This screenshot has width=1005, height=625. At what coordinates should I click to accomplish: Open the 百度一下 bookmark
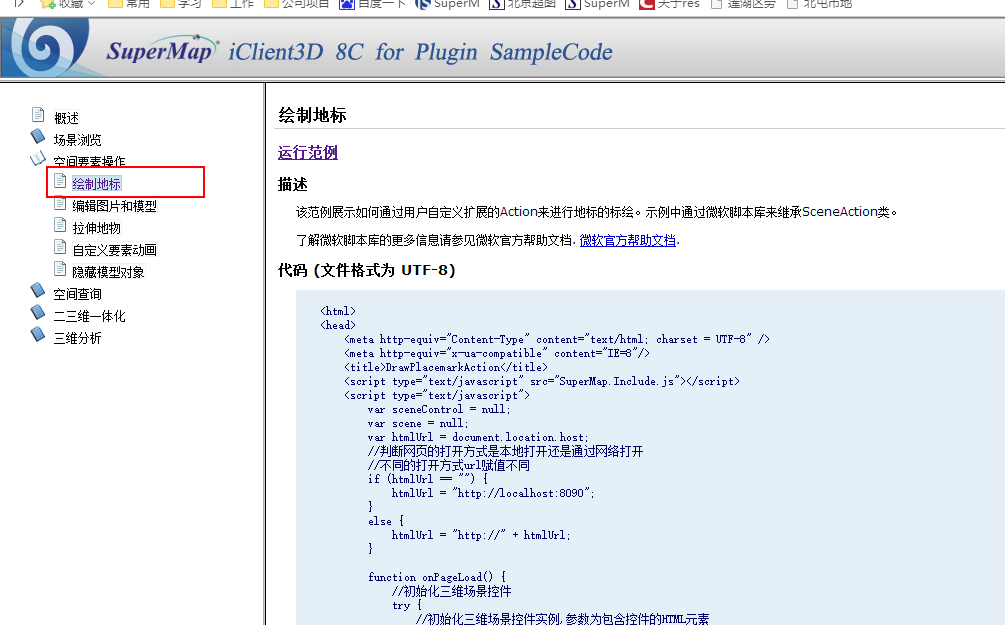372,4
